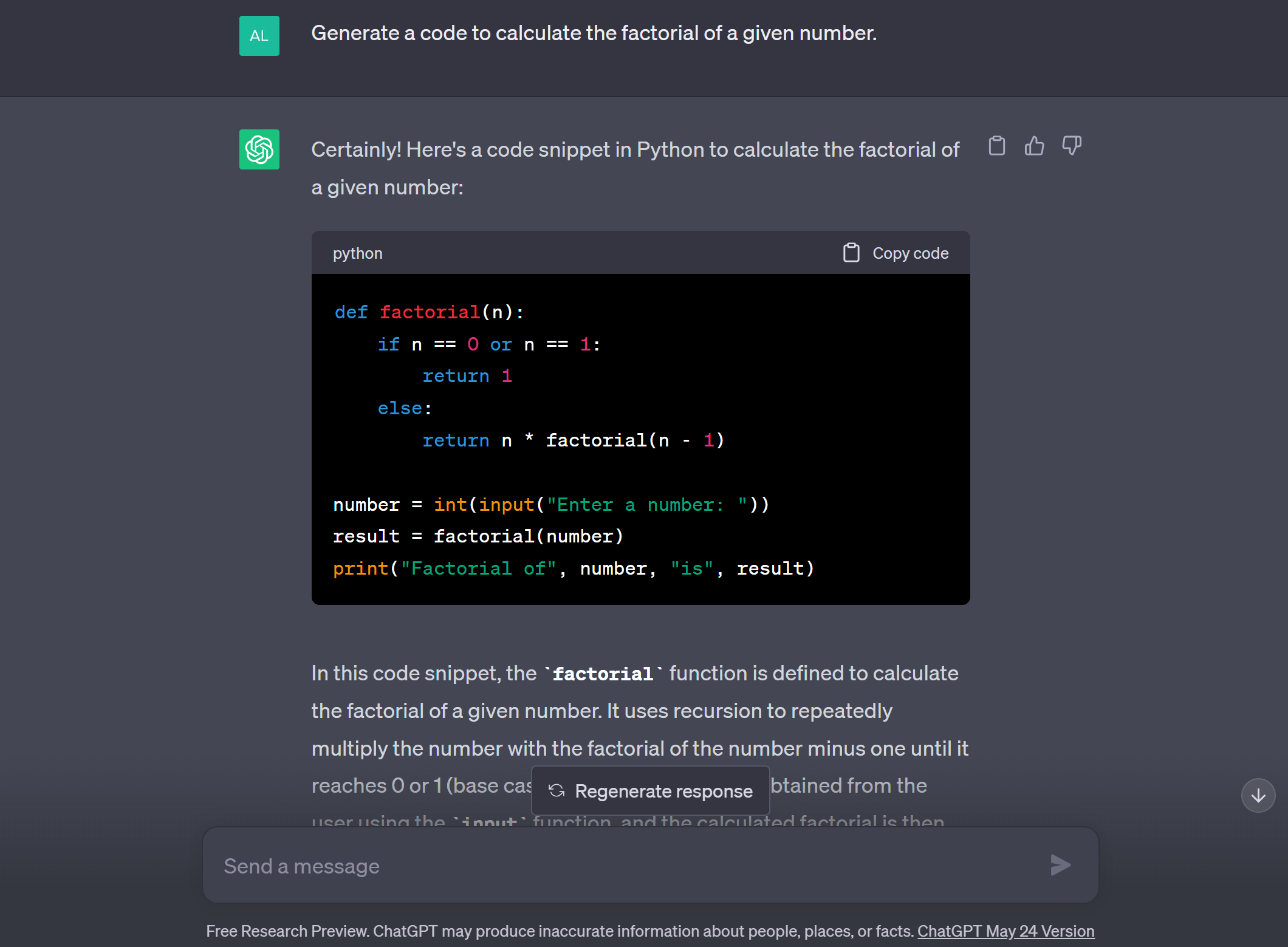Click Regenerate response
Screen dimensions: 1288x947
[651, 791]
